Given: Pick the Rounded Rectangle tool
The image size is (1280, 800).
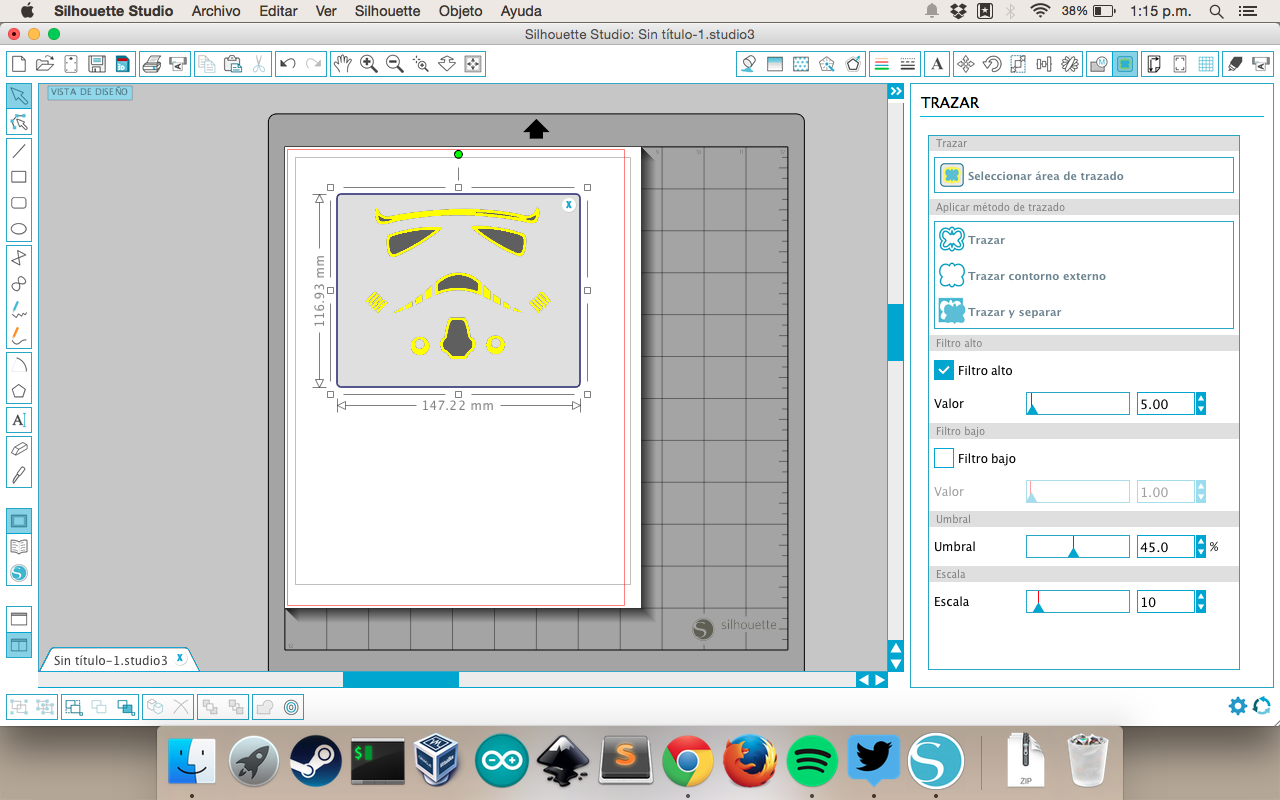Looking at the screenshot, I should point(19,203).
